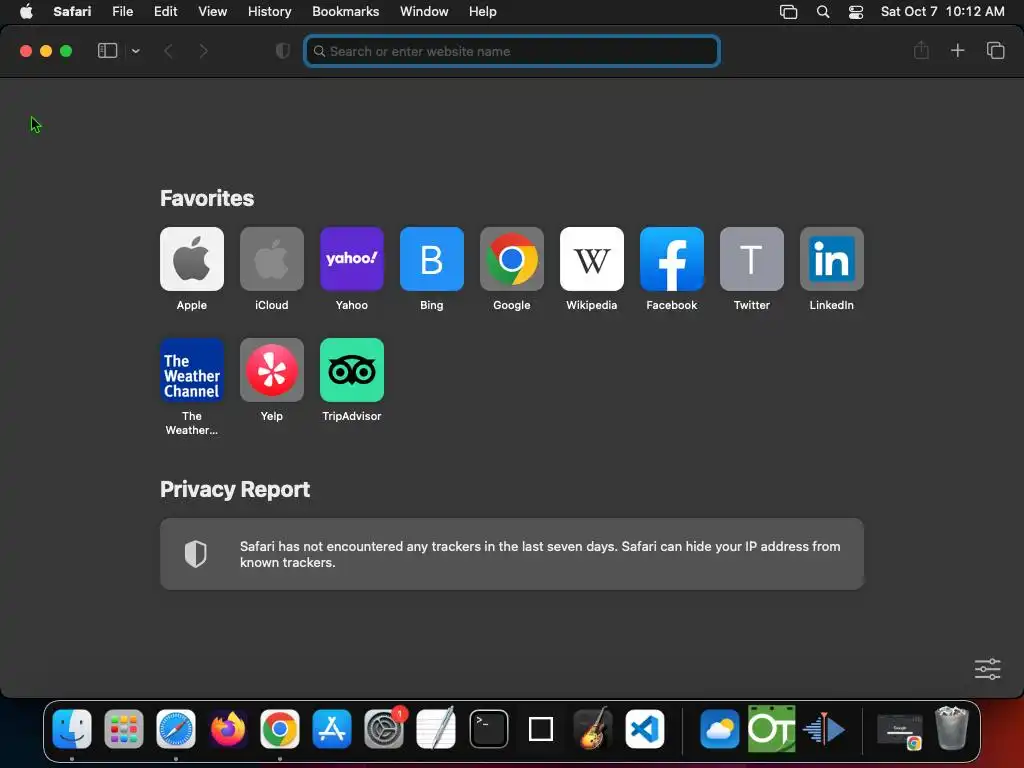
Task: Click the screen mirroring menu bar icon
Action: 788,11
